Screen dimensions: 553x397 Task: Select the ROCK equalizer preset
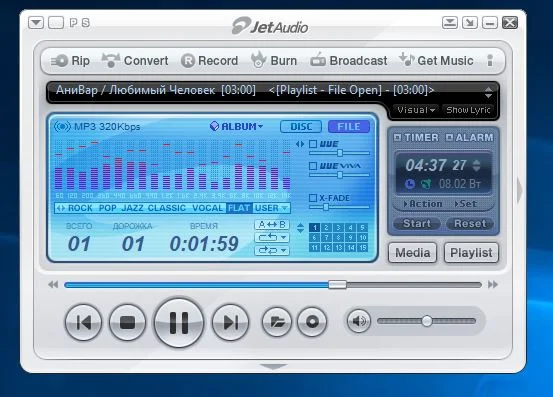(x=80, y=208)
